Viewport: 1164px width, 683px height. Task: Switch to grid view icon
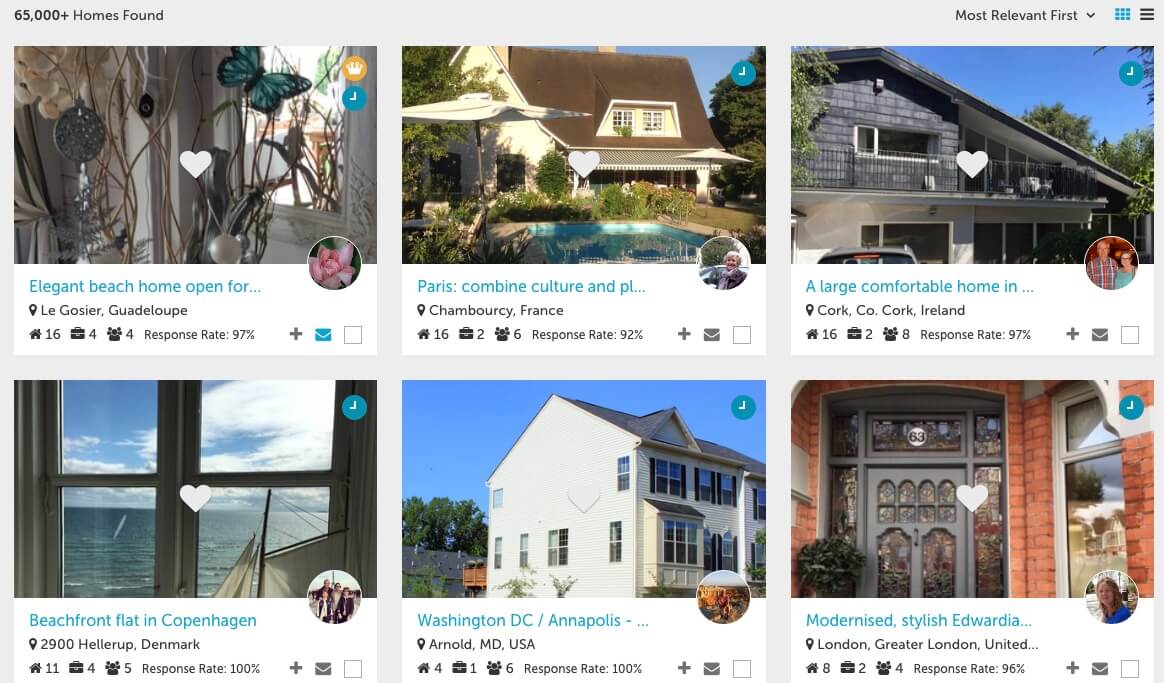tap(1122, 15)
